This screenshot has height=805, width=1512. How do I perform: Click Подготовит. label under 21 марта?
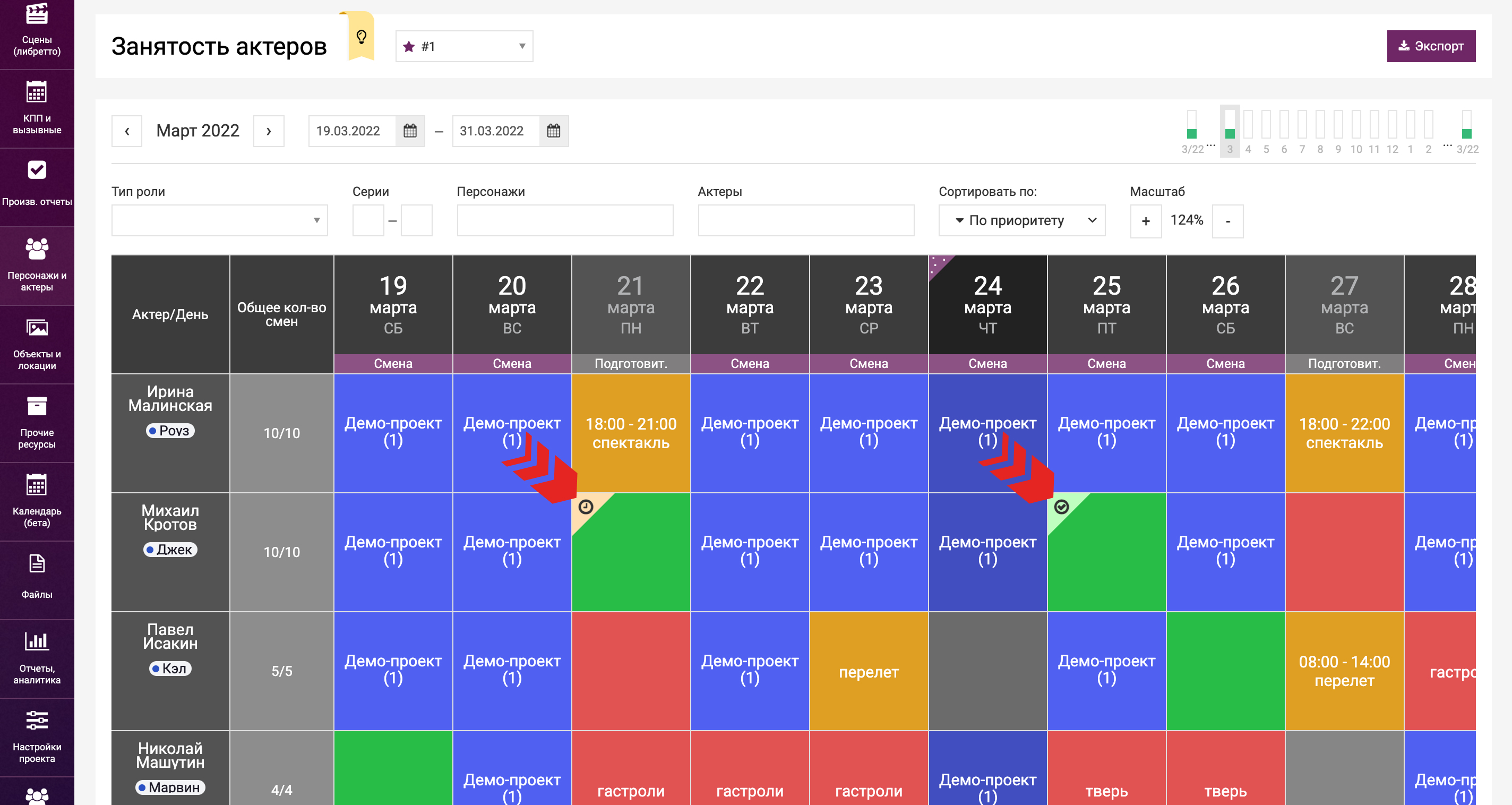tap(631, 363)
